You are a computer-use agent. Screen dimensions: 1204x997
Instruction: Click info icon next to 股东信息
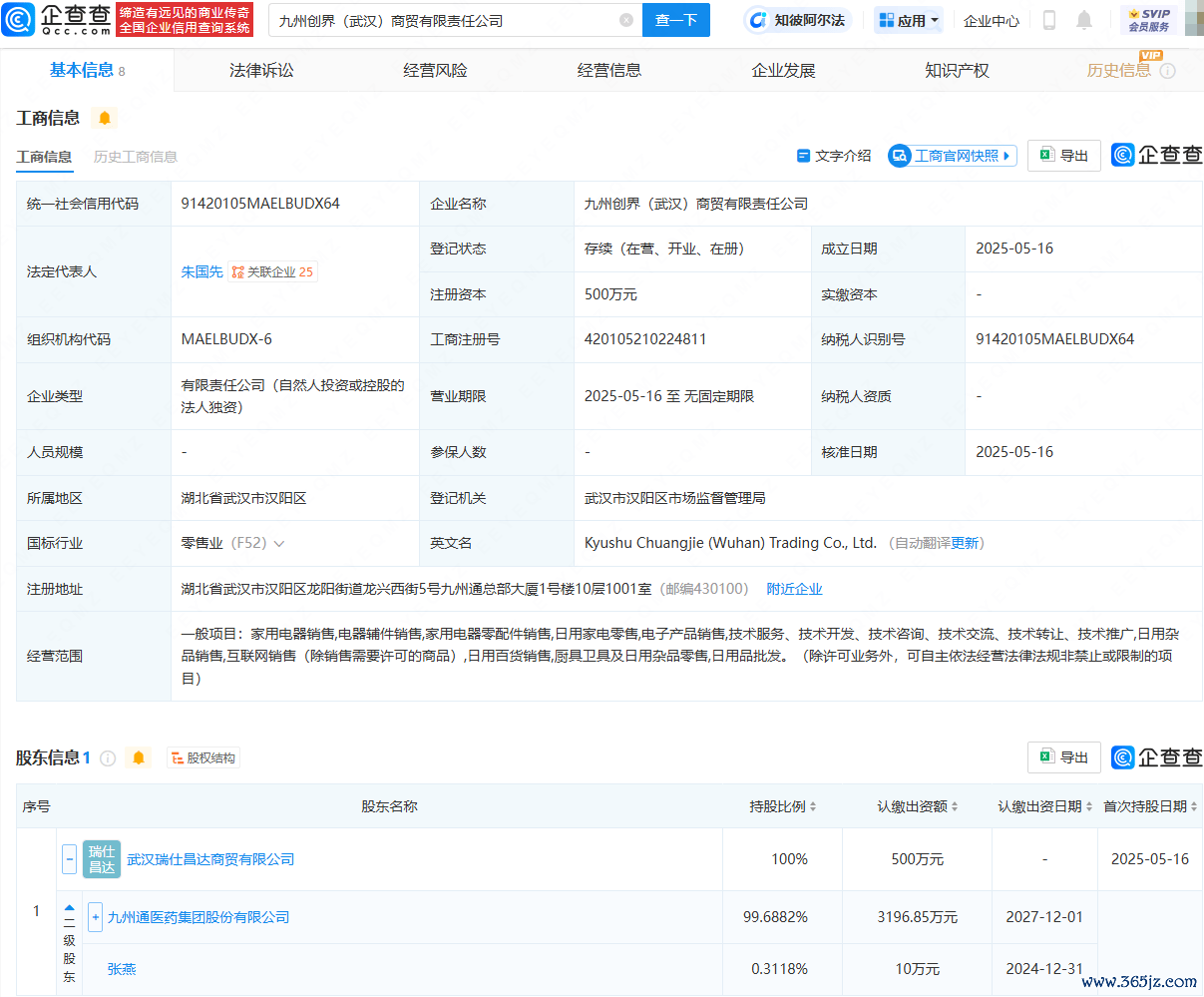point(109,758)
